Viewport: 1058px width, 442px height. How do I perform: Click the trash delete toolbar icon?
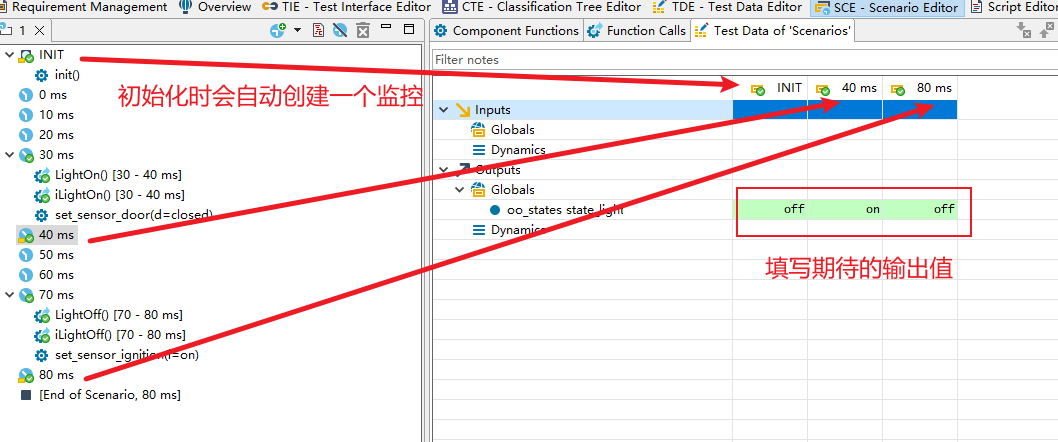click(x=363, y=30)
